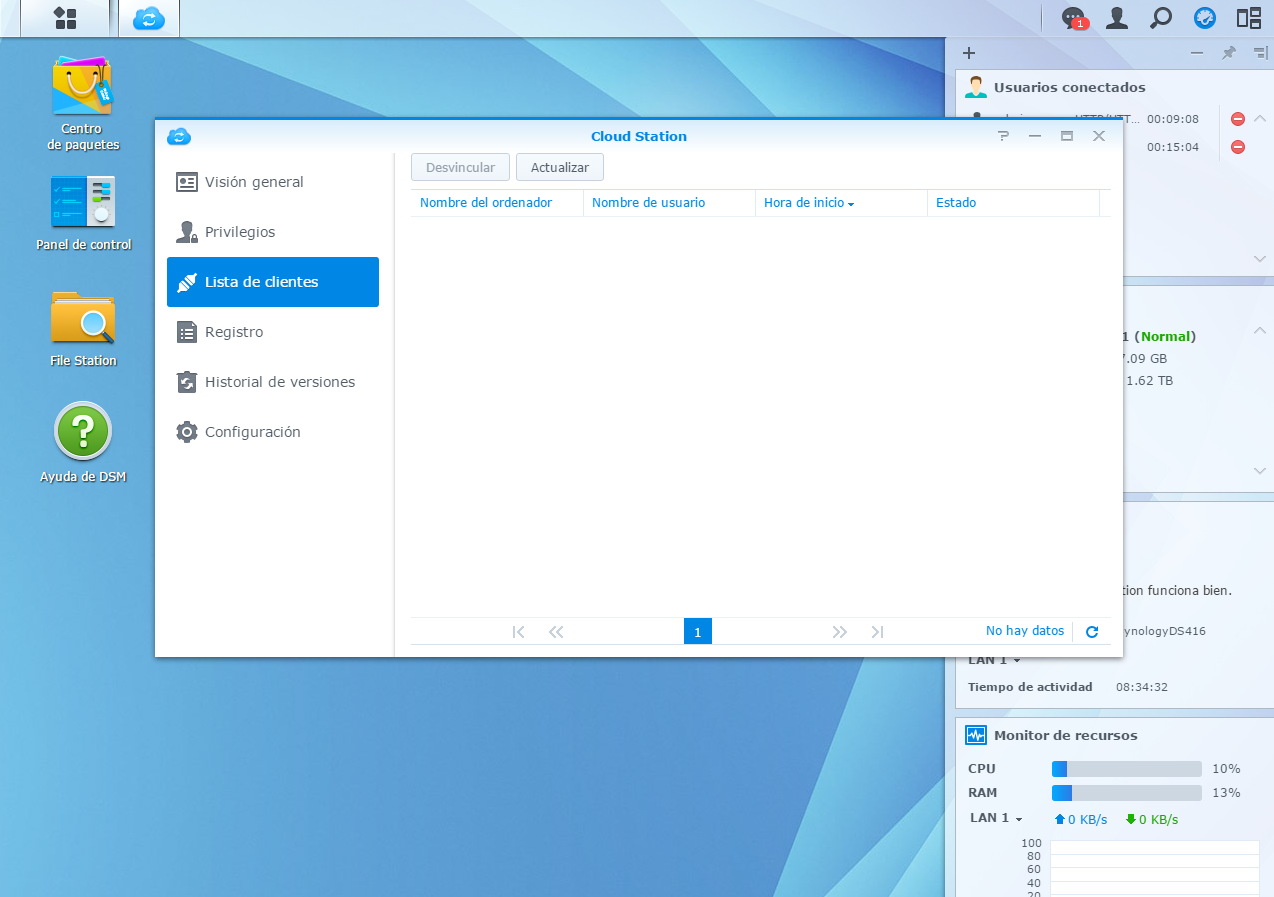
Task: Click the green download 0 KB/s indicator
Action: pyautogui.click(x=1152, y=820)
